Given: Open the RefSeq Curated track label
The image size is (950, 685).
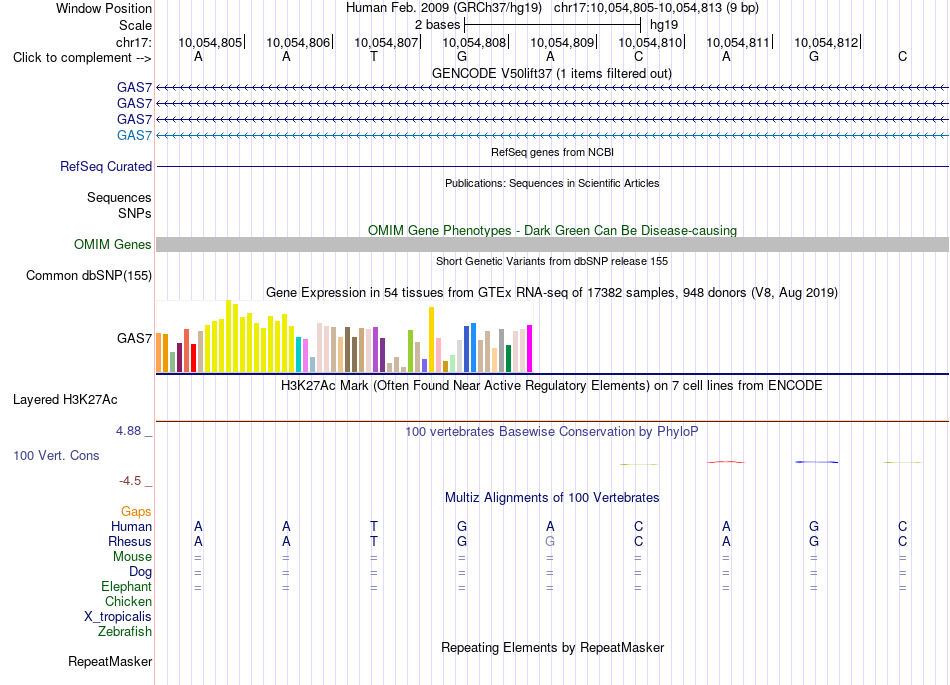Looking at the screenshot, I should pos(105,166).
